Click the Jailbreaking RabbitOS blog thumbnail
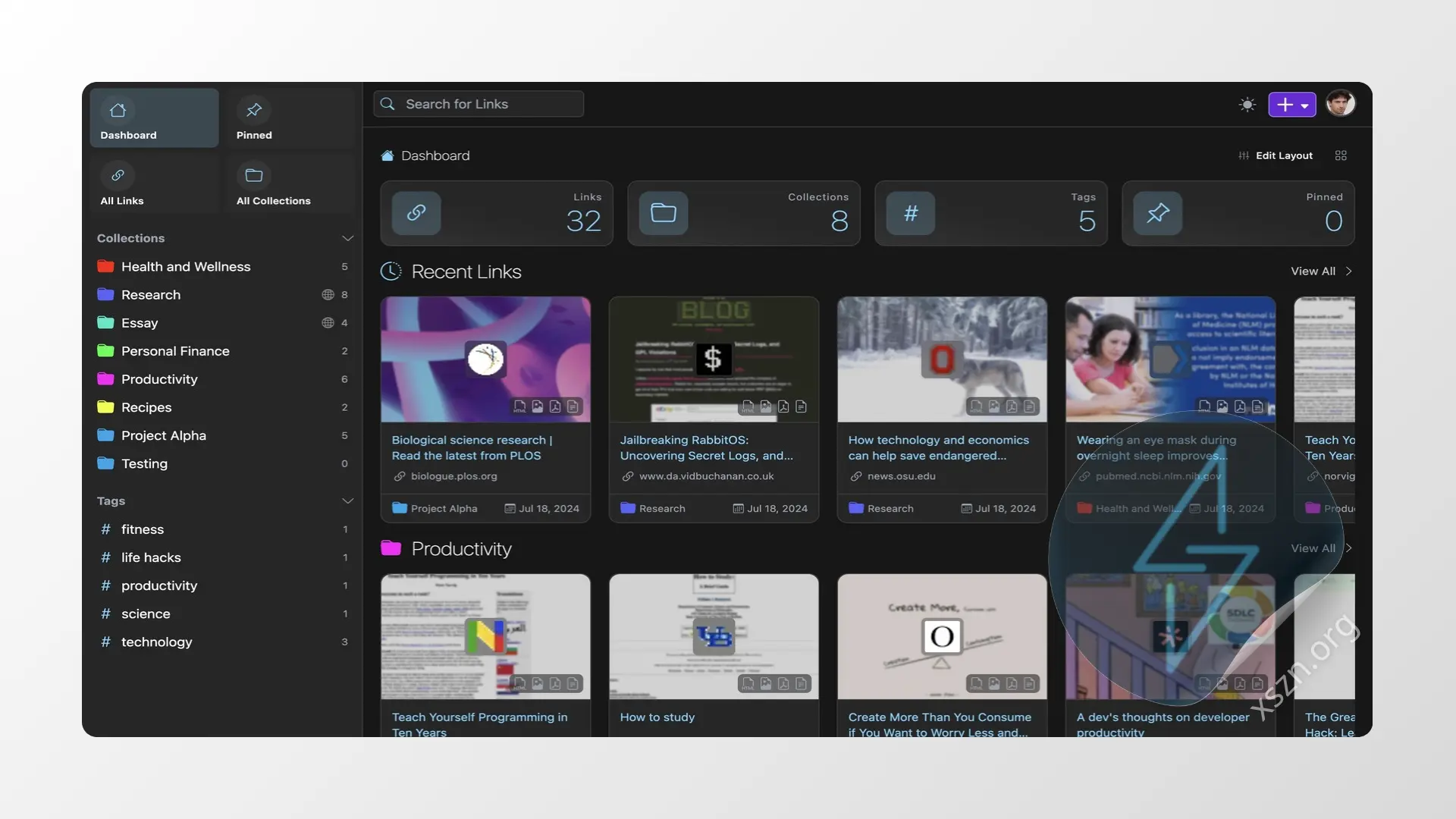 point(714,359)
